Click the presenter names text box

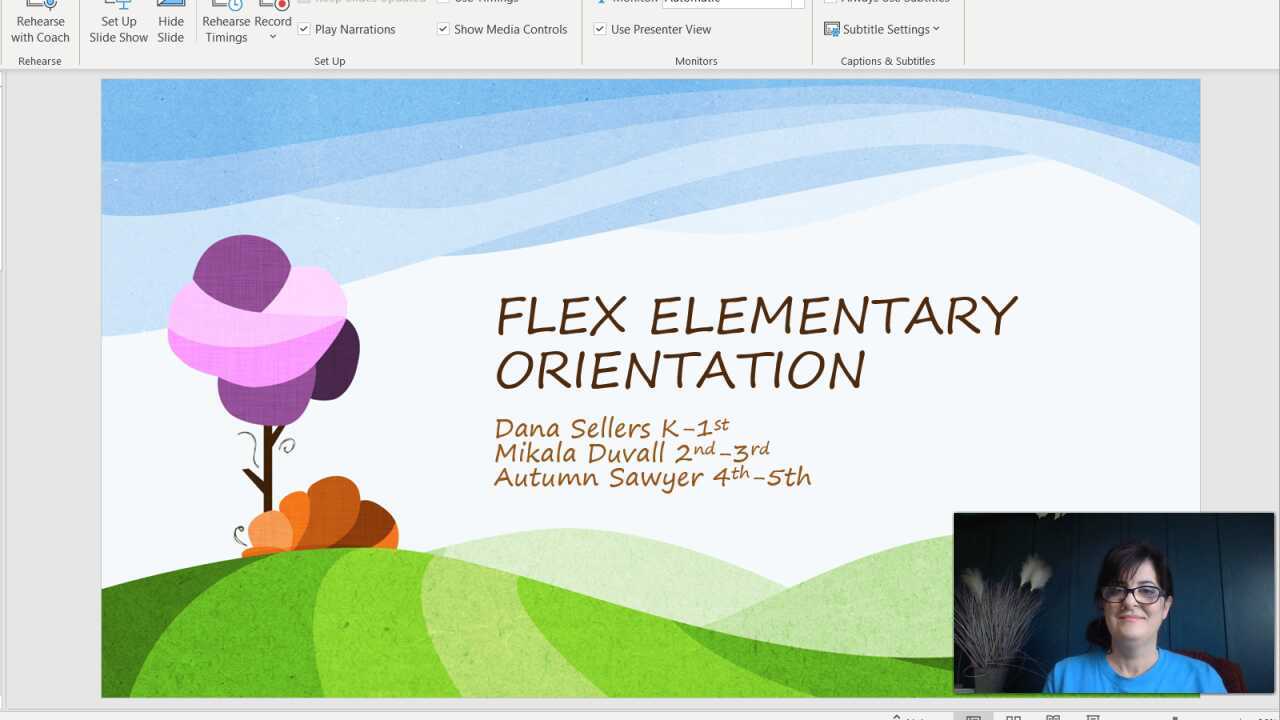click(652, 452)
